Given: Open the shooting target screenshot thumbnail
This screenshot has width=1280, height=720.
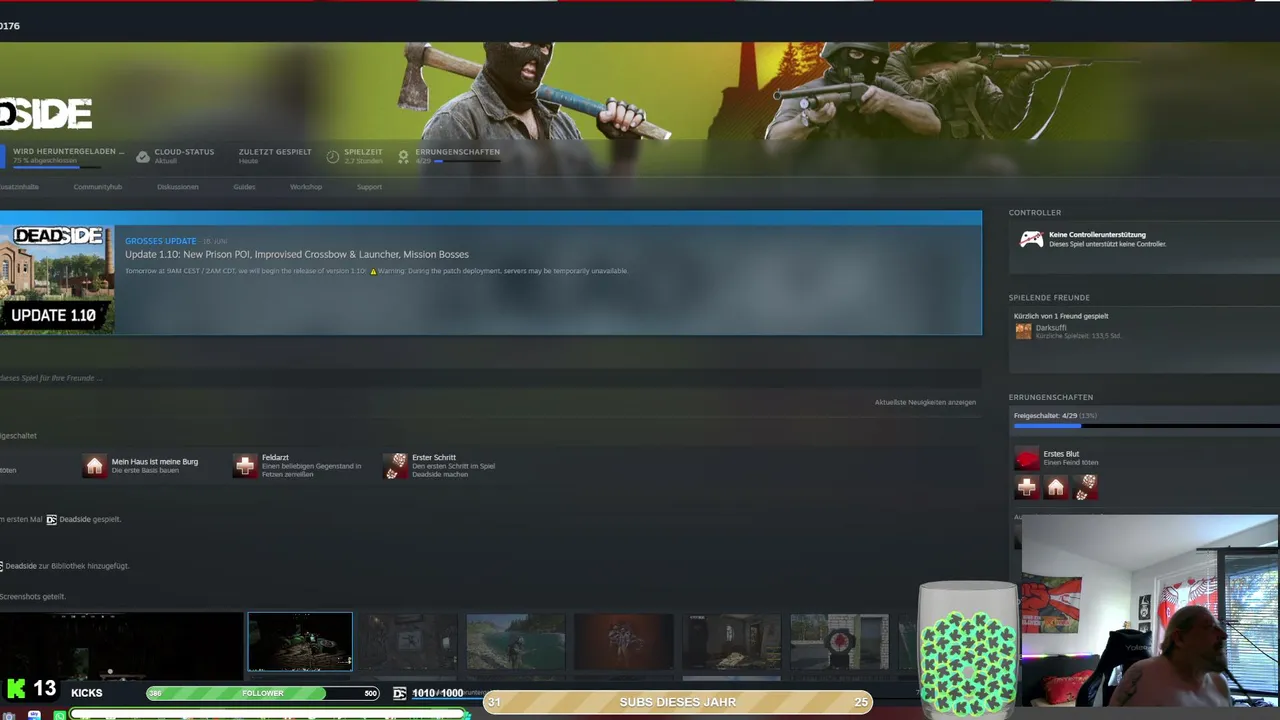Looking at the screenshot, I should coord(839,641).
